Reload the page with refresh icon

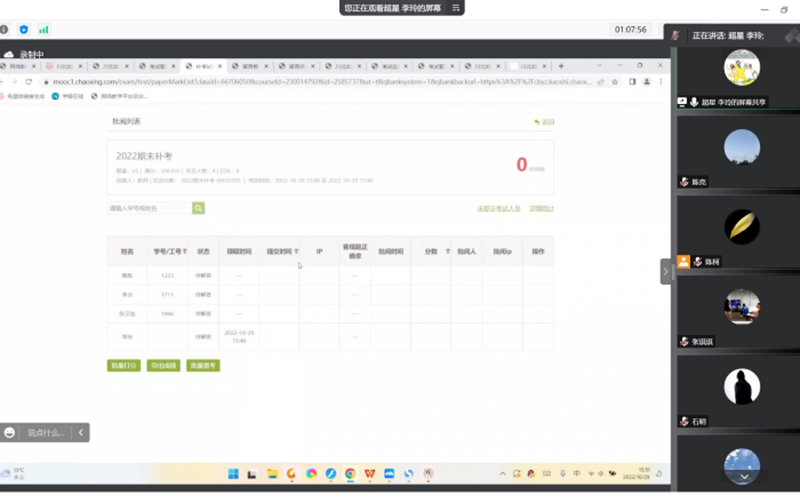(29, 82)
